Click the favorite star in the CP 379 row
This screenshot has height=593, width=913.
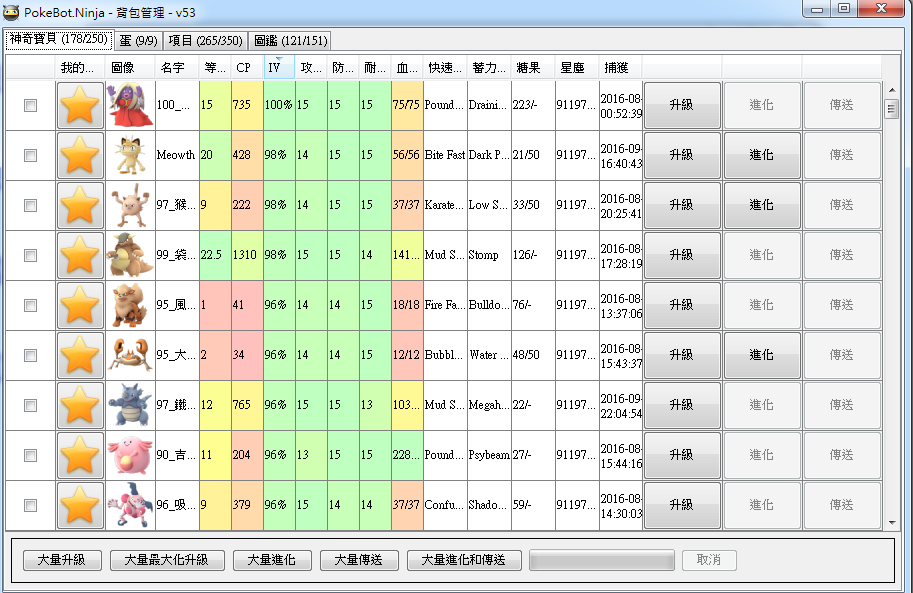click(80, 505)
